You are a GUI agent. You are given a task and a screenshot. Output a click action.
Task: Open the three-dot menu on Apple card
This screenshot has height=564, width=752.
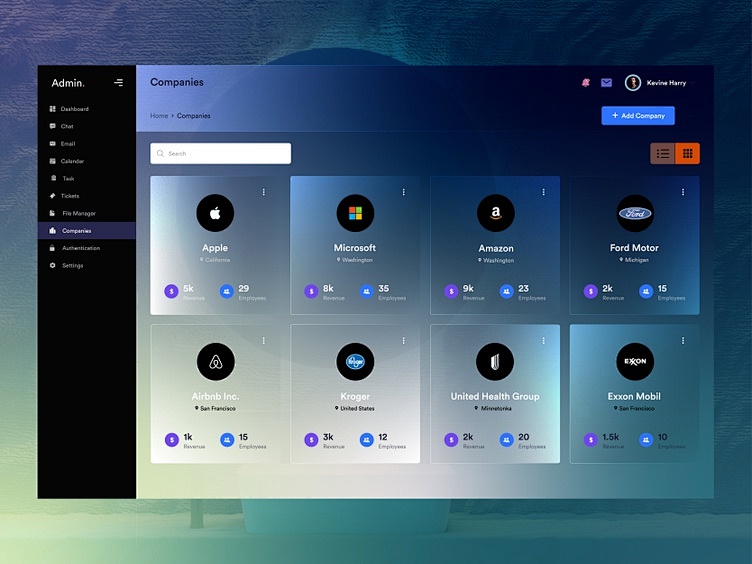pyautogui.click(x=264, y=192)
